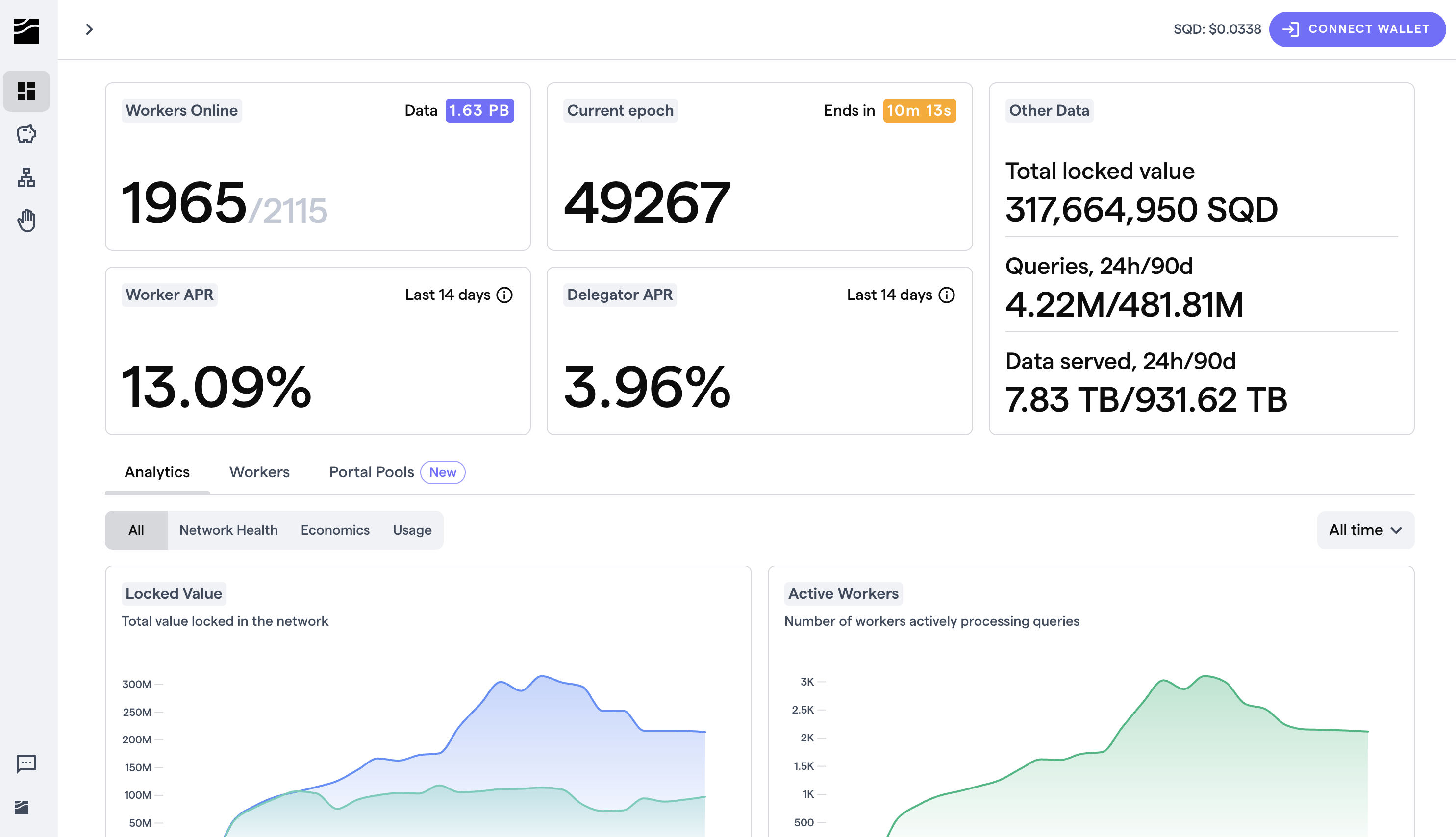
Task: Click the hand-shaped claims icon in sidebar
Action: click(x=26, y=220)
